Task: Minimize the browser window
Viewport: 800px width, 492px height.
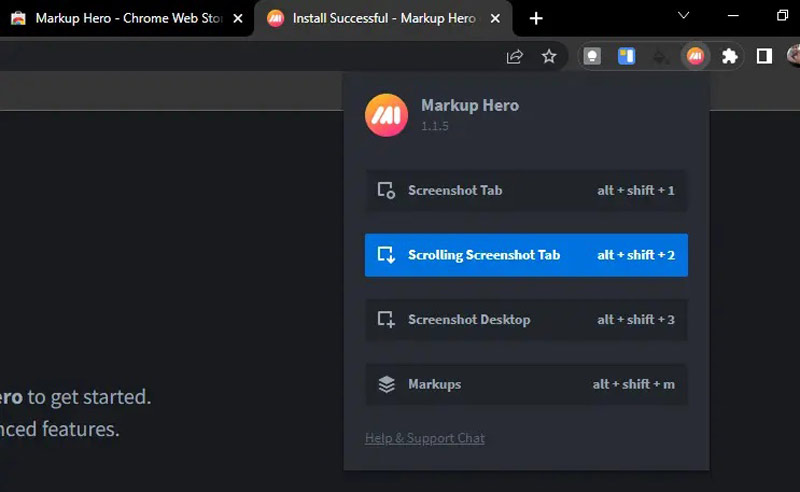Action: [x=733, y=15]
